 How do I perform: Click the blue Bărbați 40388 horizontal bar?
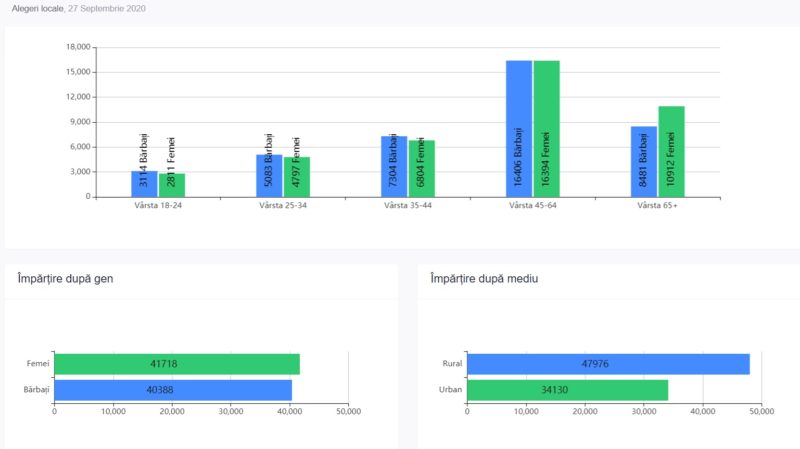[x=172, y=389]
